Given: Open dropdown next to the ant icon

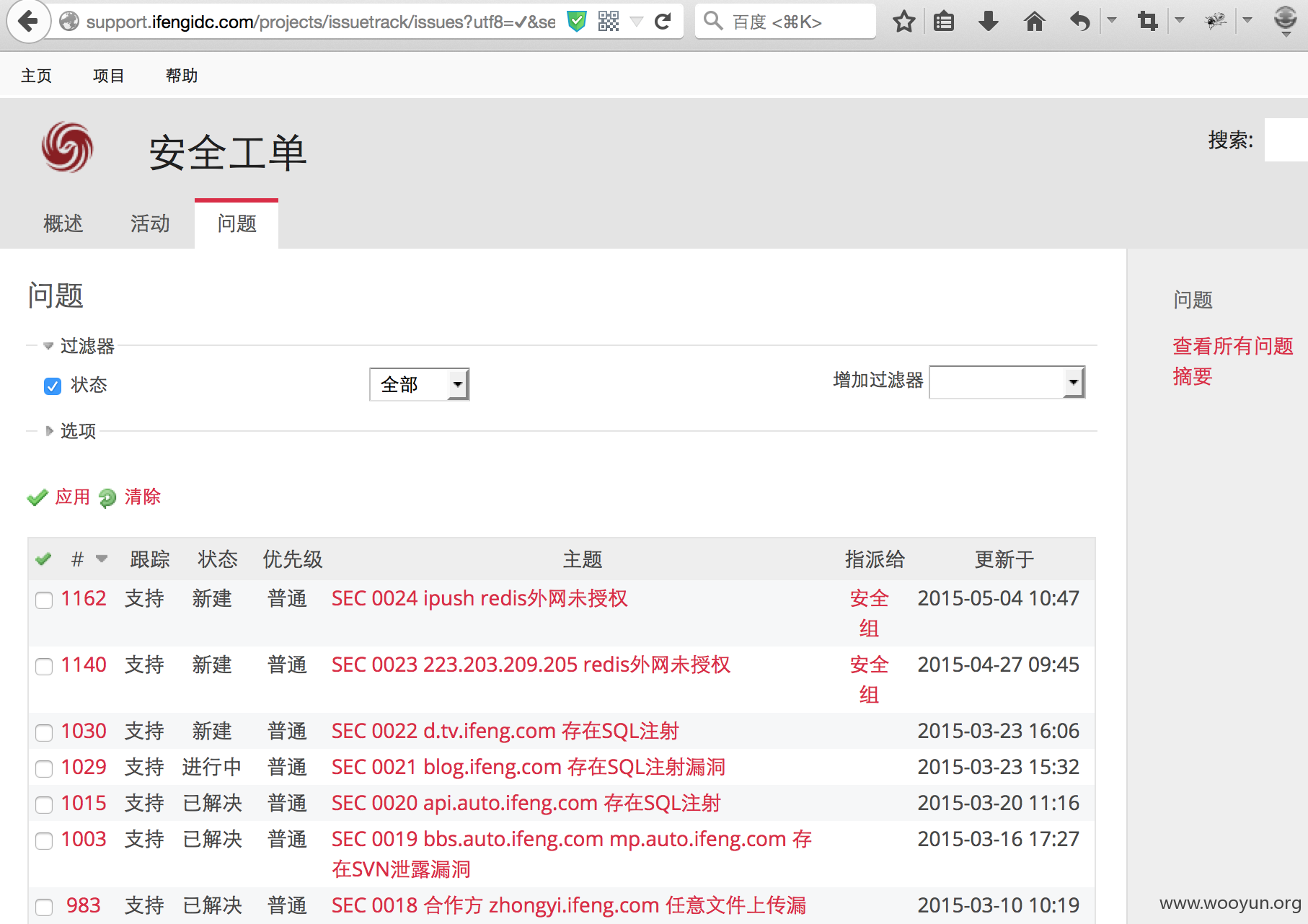Looking at the screenshot, I should point(1247,20).
